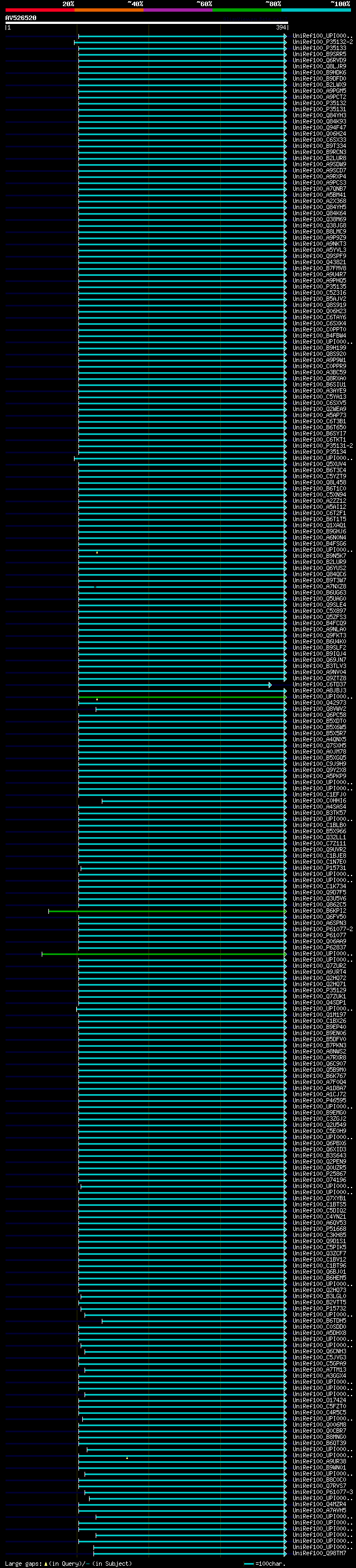The width and height of the screenshot is (356, 1568).
Task: Open hit label UniRef100_C5Z3I6
Action: [319, 293]
